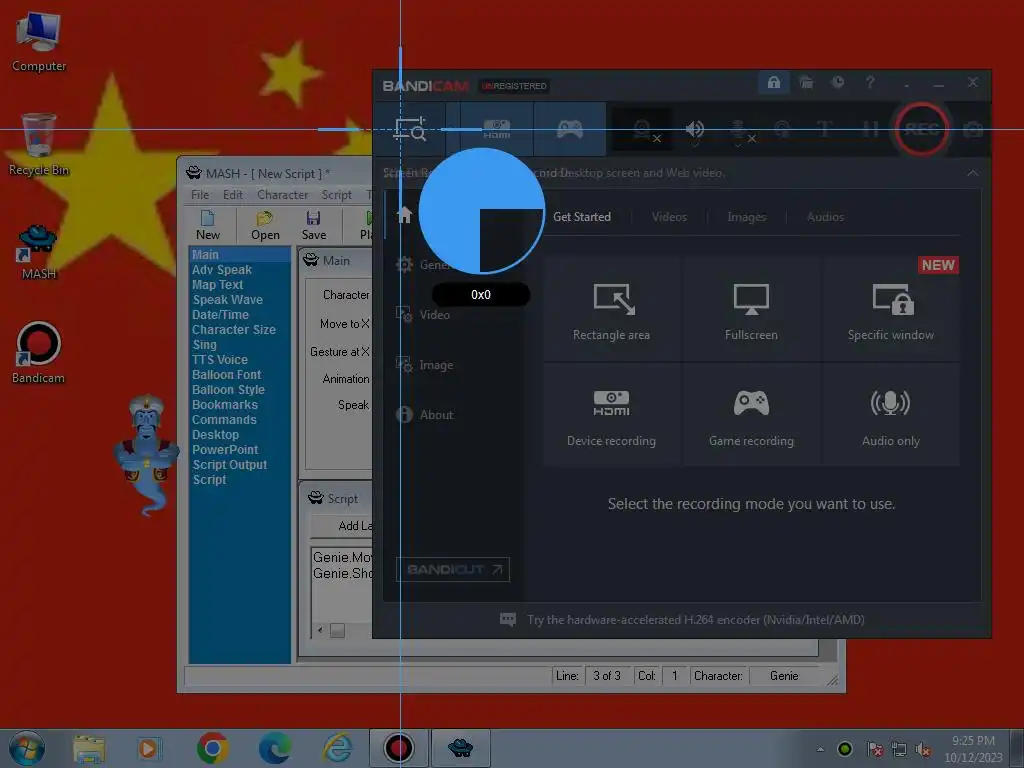The image size is (1024, 768).
Task: Open the Video settings sidebar item
Action: 424,315
